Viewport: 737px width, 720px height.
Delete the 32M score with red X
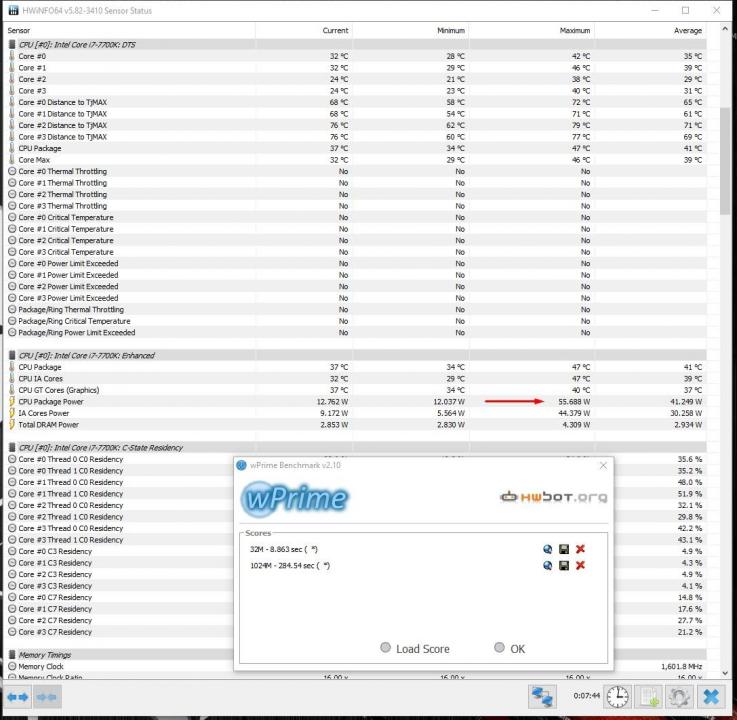(x=580, y=549)
